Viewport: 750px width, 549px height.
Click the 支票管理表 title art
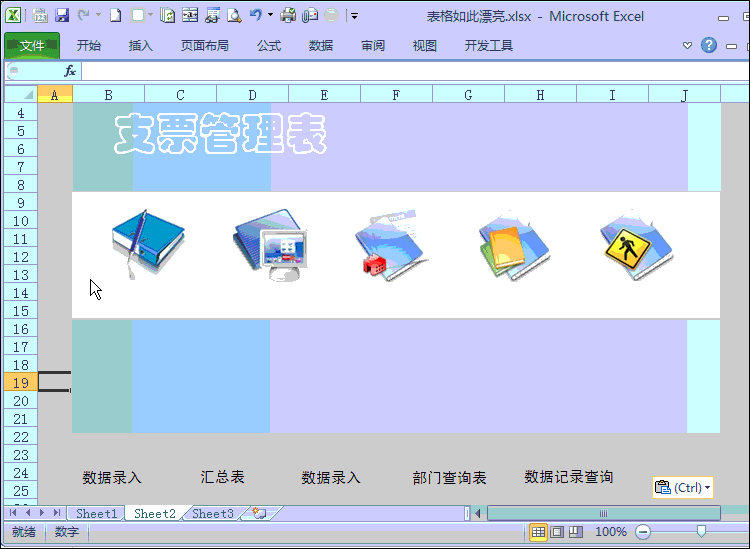pyautogui.click(x=221, y=133)
